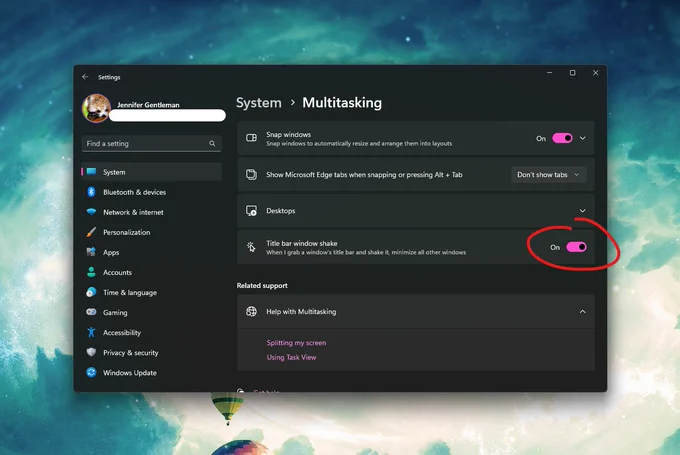This screenshot has width=680, height=455.
Task: Expand the Snap windows options chevron
Action: [583, 138]
